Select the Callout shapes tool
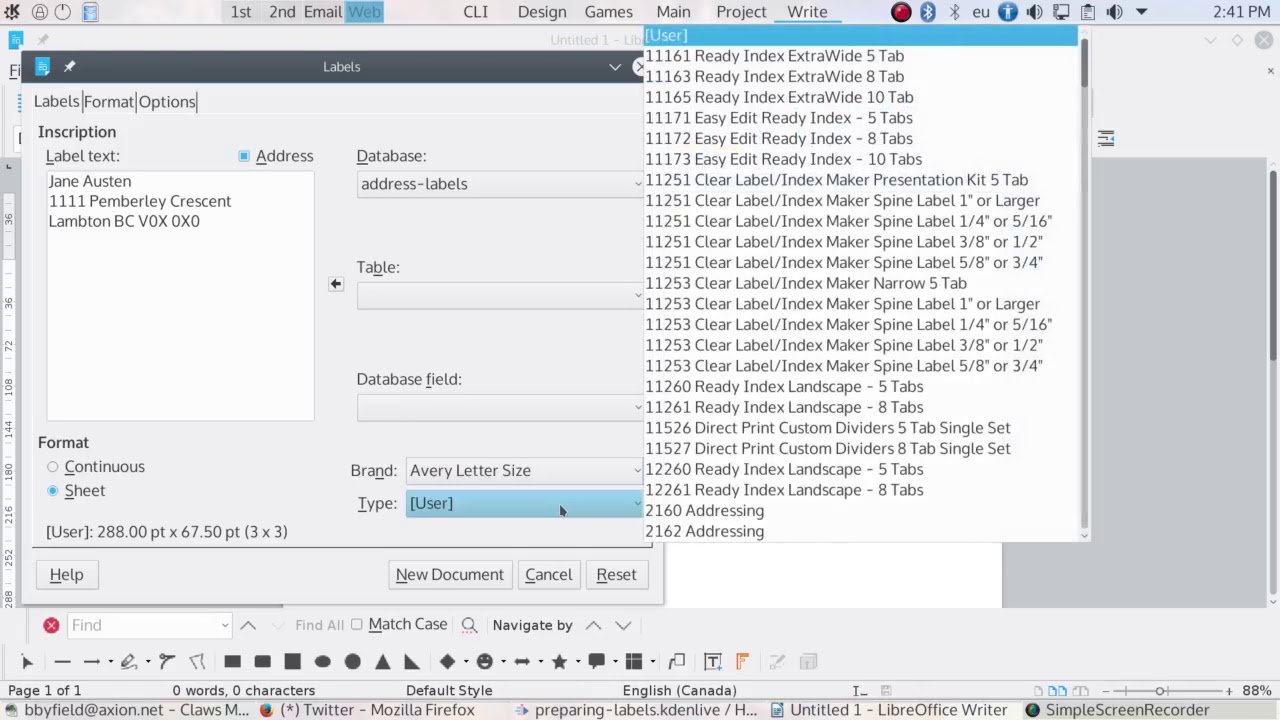Viewport: 1280px width, 720px height. tap(596, 662)
